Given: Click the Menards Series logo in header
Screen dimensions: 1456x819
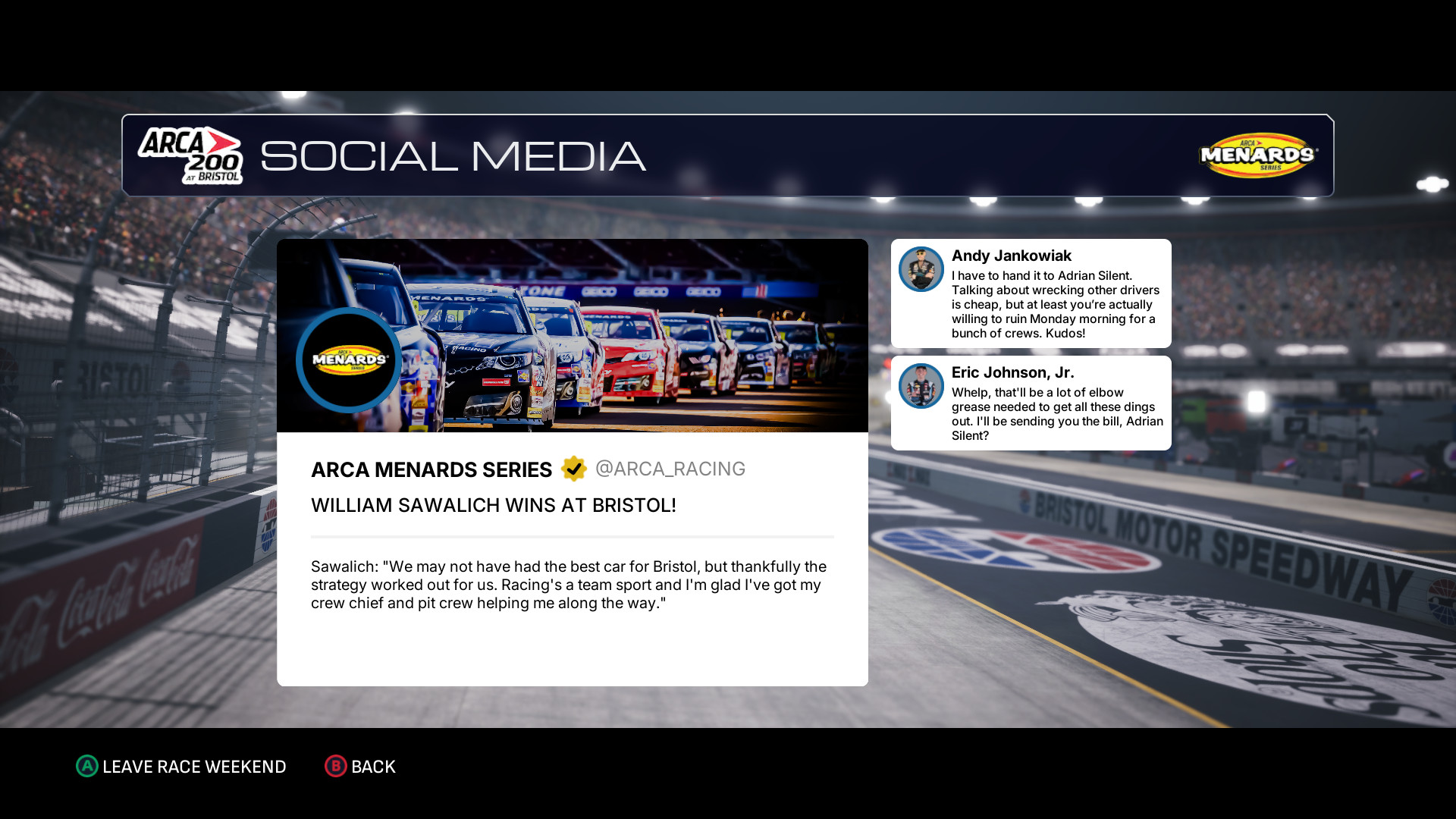Looking at the screenshot, I should click(1257, 155).
